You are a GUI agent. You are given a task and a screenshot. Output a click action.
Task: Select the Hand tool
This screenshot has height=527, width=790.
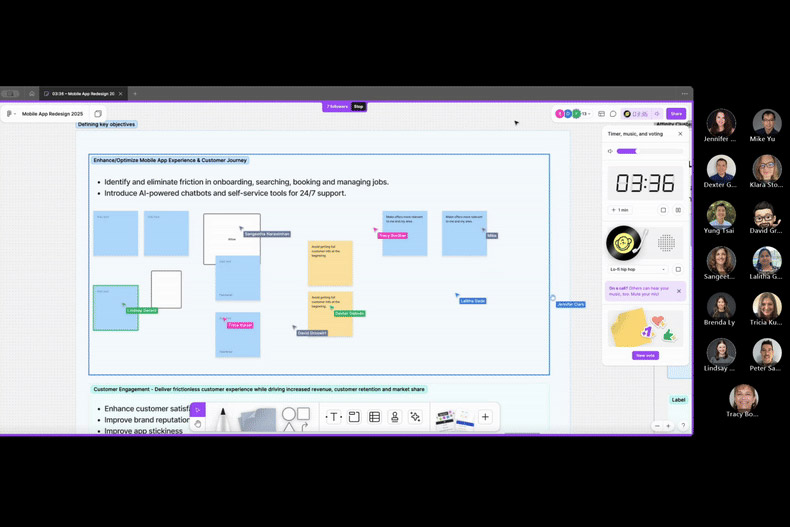point(198,424)
